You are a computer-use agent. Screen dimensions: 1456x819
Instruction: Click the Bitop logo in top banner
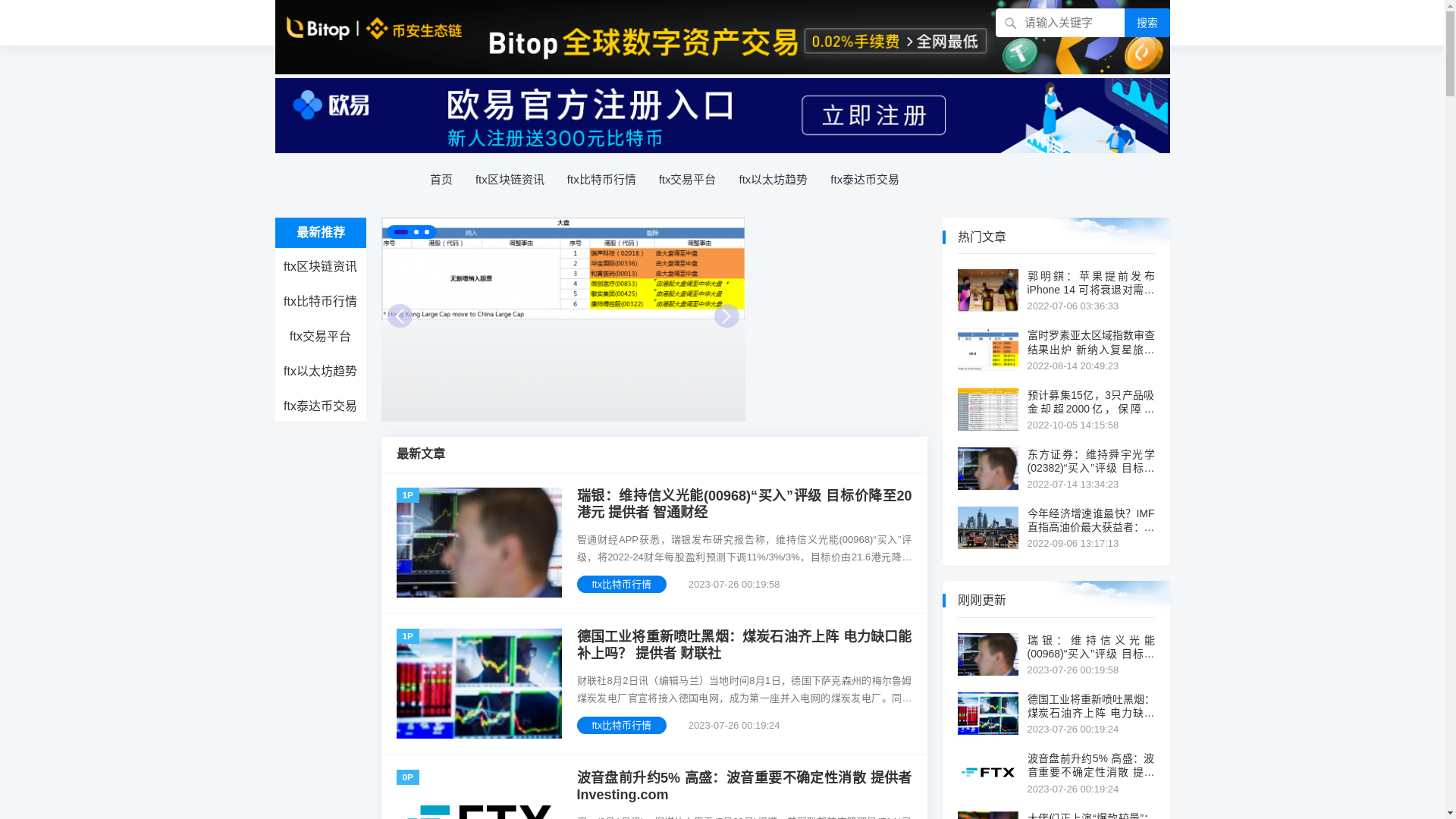pyautogui.click(x=318, y=29)
